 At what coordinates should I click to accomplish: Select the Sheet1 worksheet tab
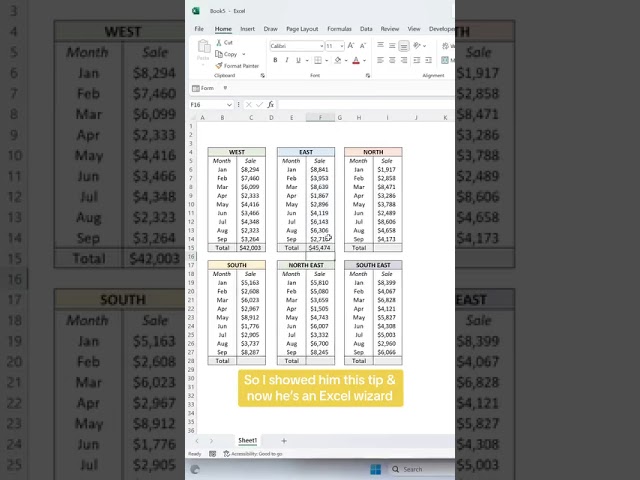[x=248, y=440]
